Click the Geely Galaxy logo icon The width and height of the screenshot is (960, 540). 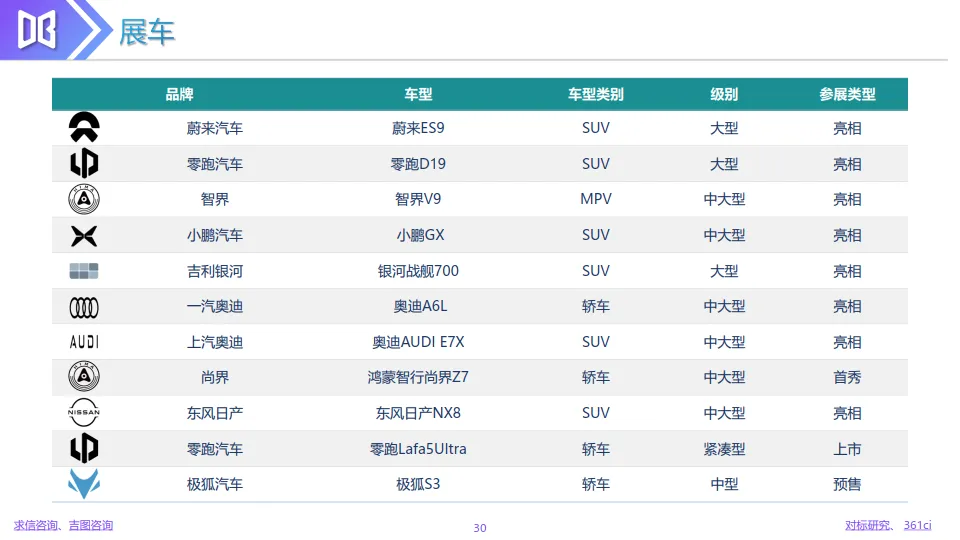coord(84,271)
